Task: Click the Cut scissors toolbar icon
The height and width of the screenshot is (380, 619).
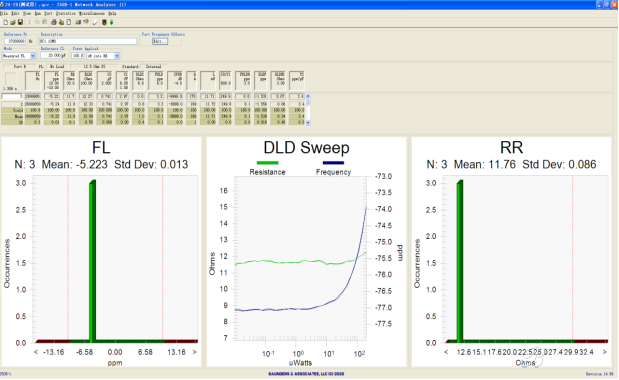Action: point(30,22)
